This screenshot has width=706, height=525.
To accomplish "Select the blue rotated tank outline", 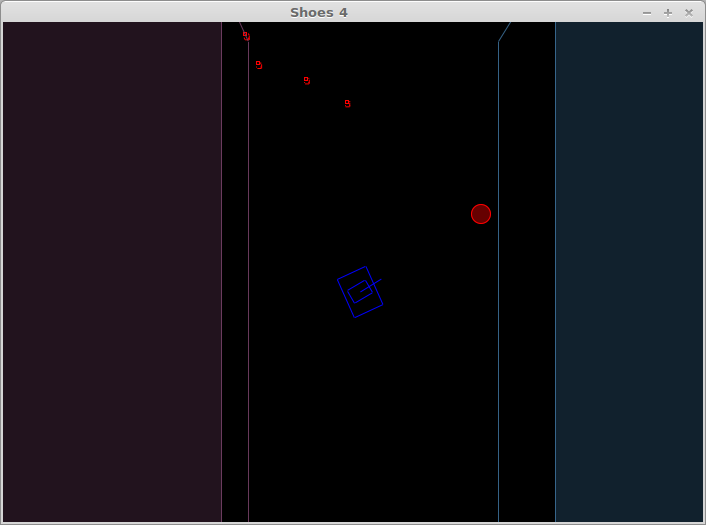I will pyautogui.click(x=360, y=292).
